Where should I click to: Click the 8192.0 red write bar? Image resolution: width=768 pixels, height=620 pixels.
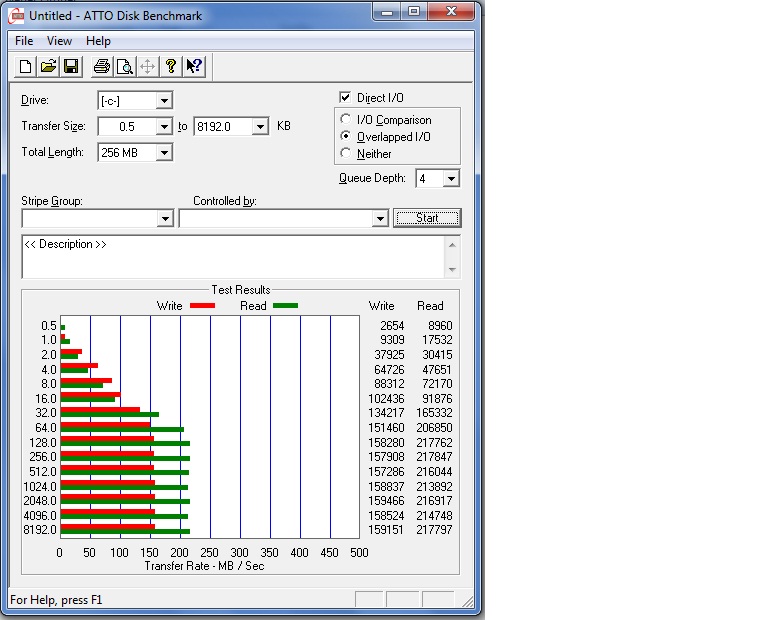click(108, 527)
